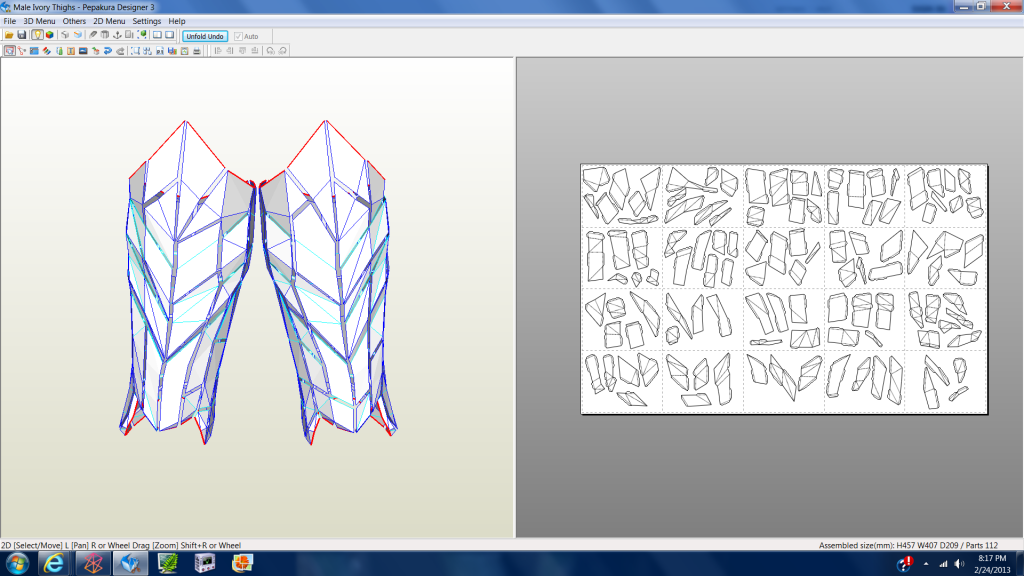1024x576 pixels.
Task: Select the pencil edge tool icon
Action: 93,35
